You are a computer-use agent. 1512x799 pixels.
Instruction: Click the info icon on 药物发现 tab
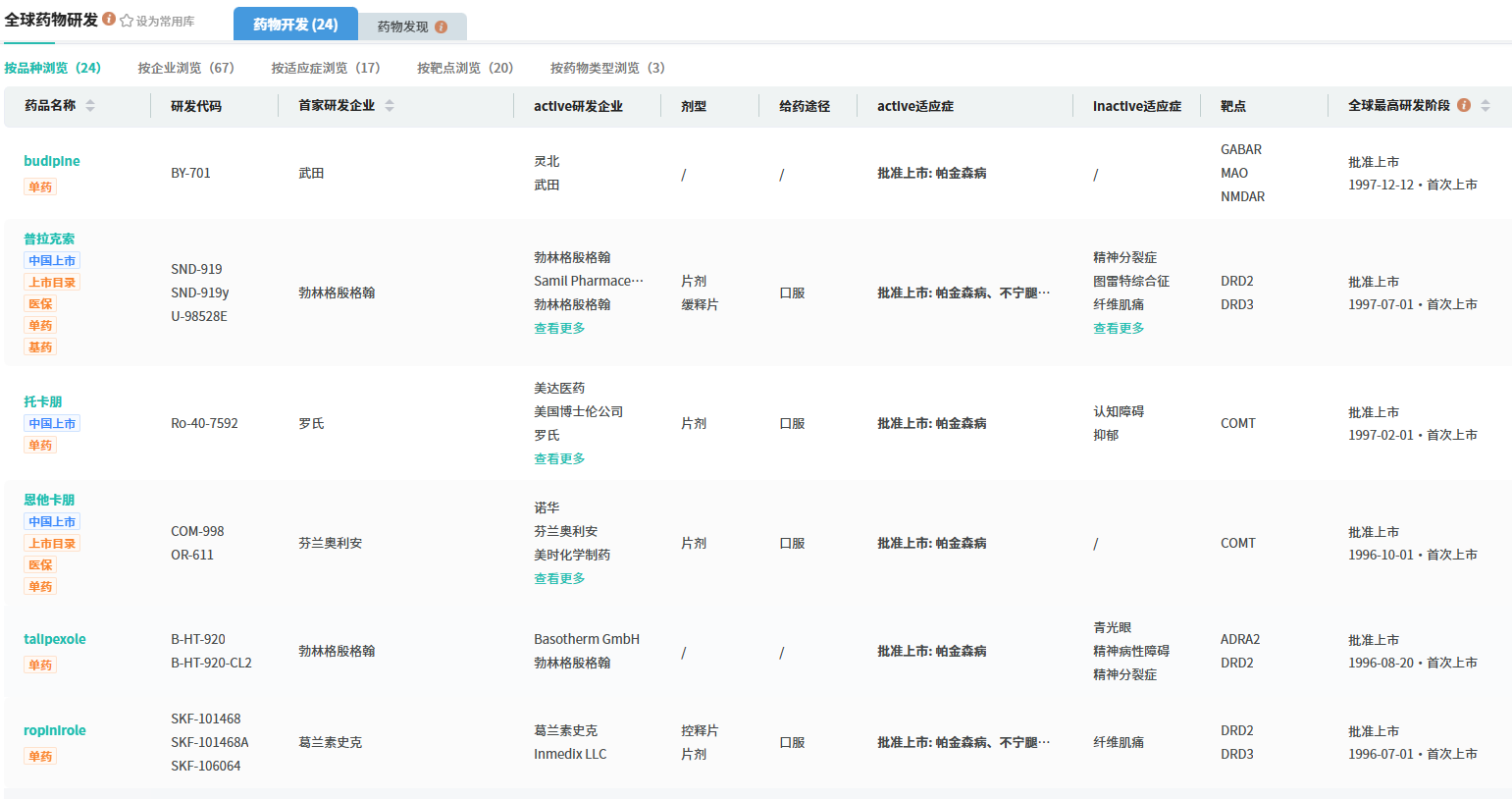point(441,27)
